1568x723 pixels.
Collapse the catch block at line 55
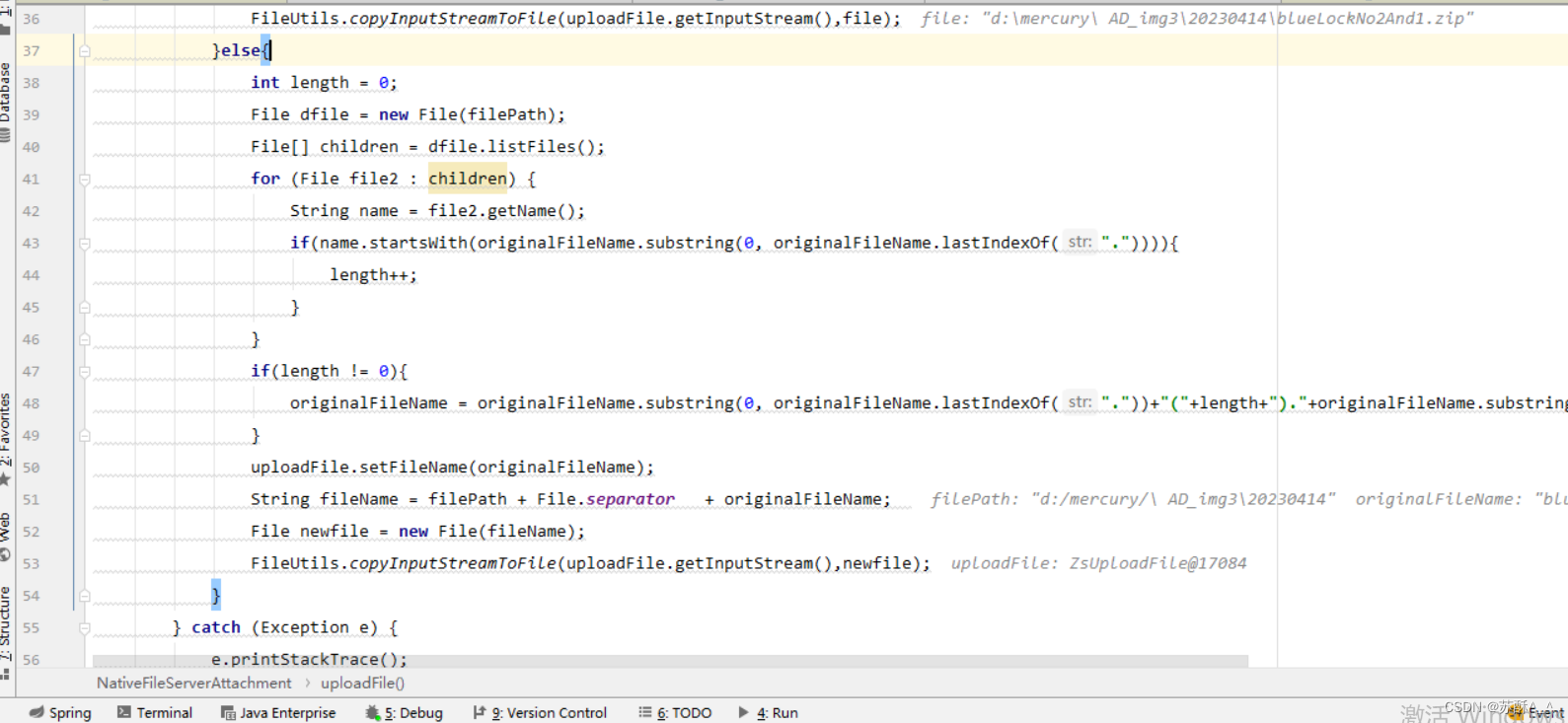85,628
